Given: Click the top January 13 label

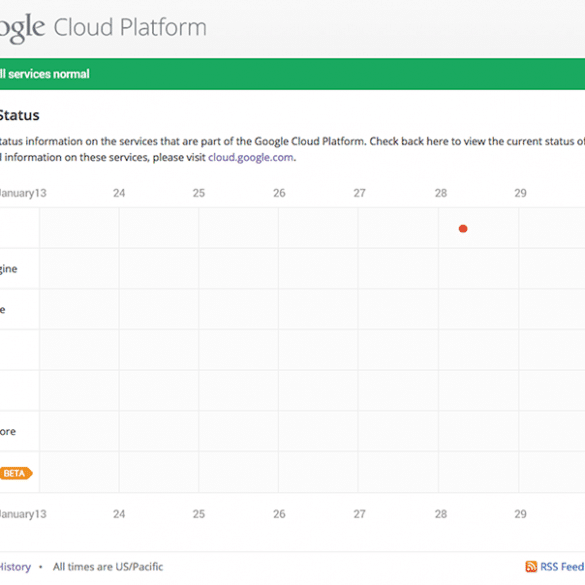Looking at the screenshot, I should coord(23,193).
